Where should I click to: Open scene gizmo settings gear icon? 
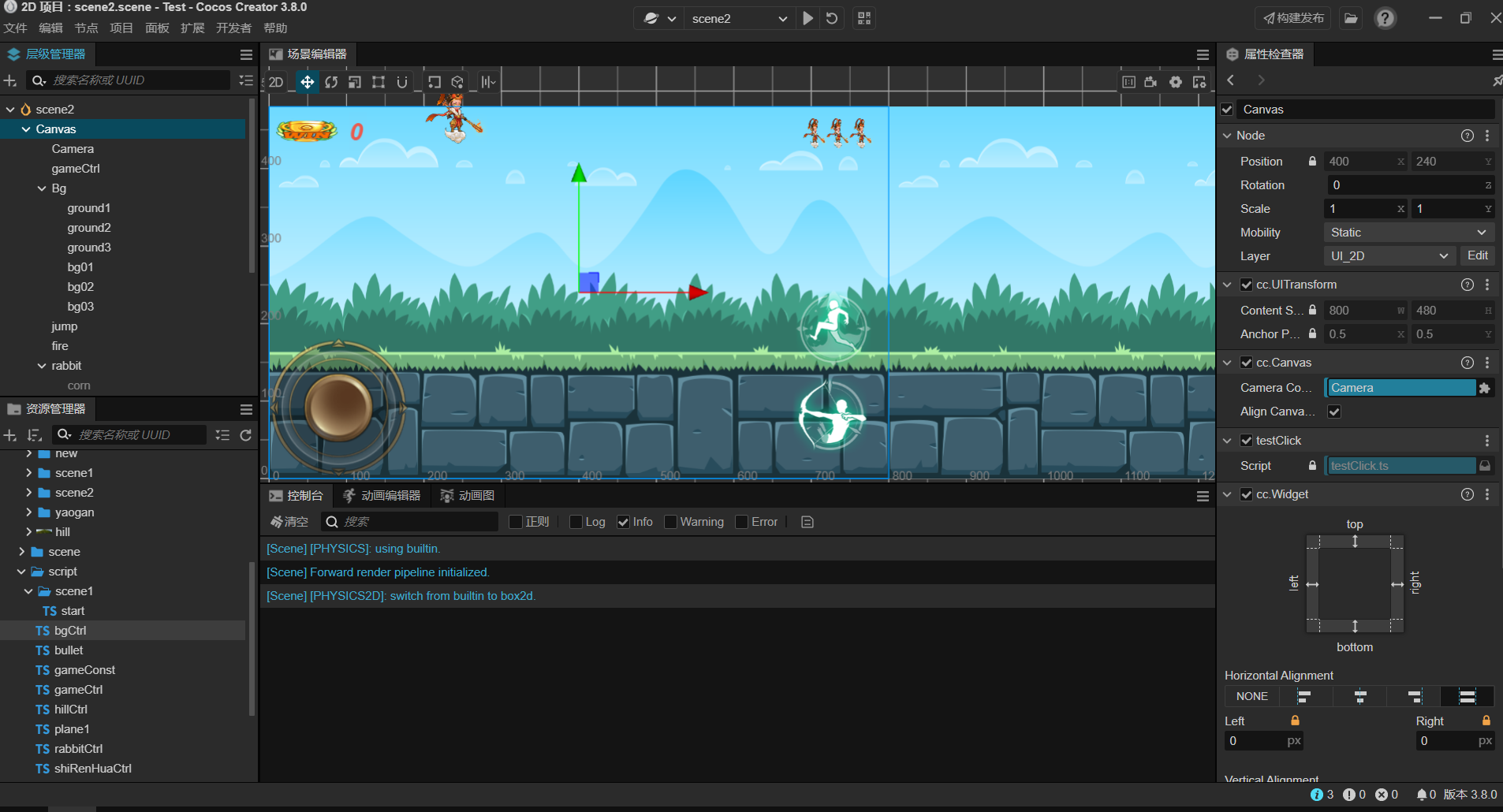(1176, 82)
